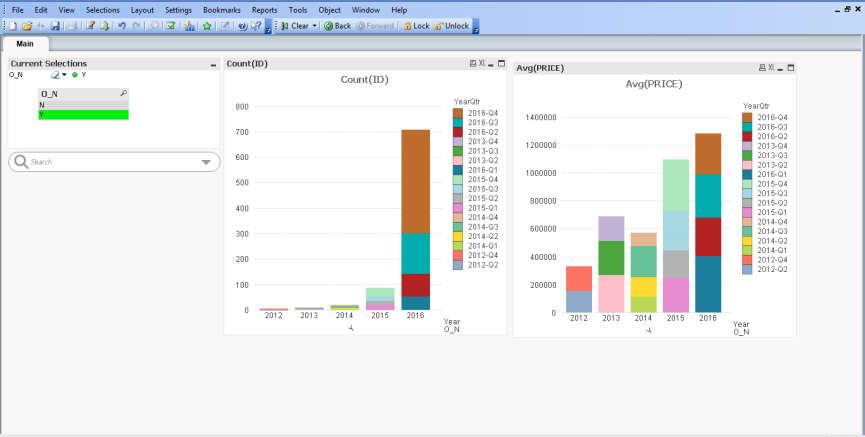The image size is (865, 437).
Task: Open the Bookmarks menu
Action: [222, 10]
